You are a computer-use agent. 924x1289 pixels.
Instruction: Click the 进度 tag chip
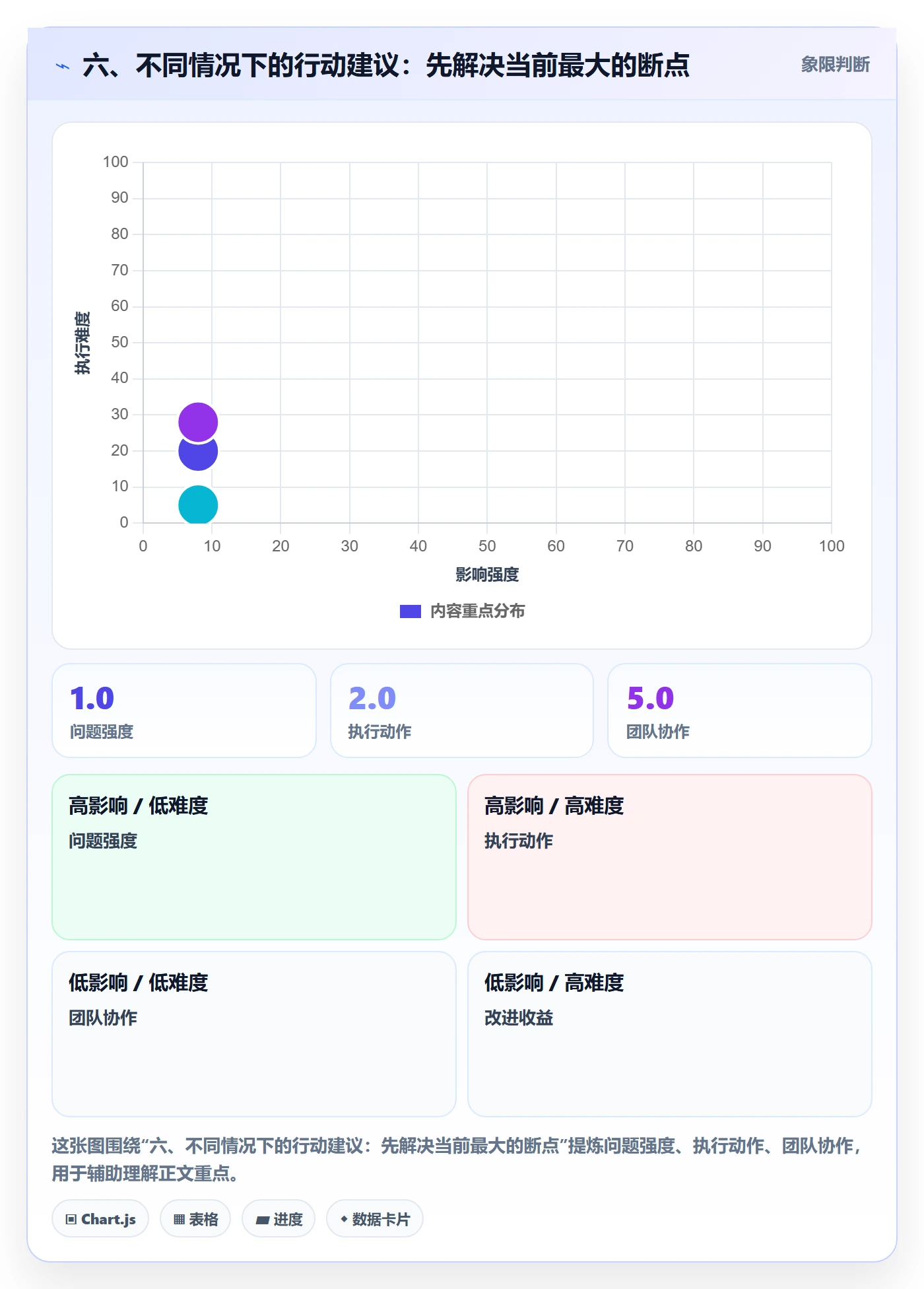click(279, 1219)
